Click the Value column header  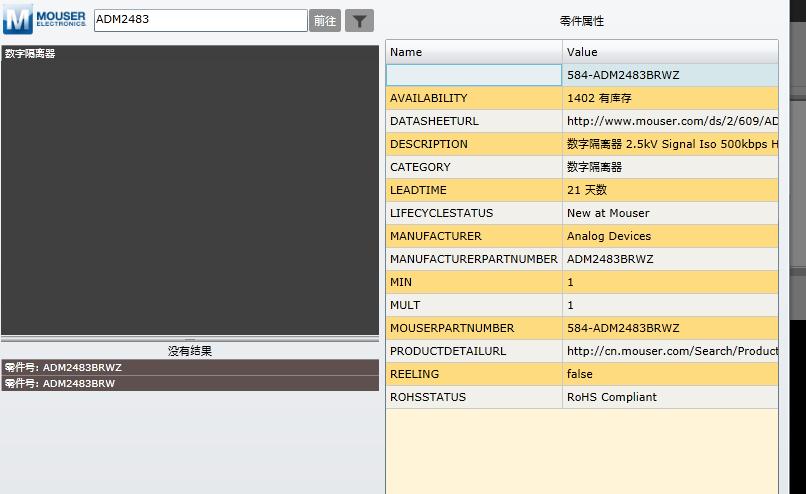point(670,52)
